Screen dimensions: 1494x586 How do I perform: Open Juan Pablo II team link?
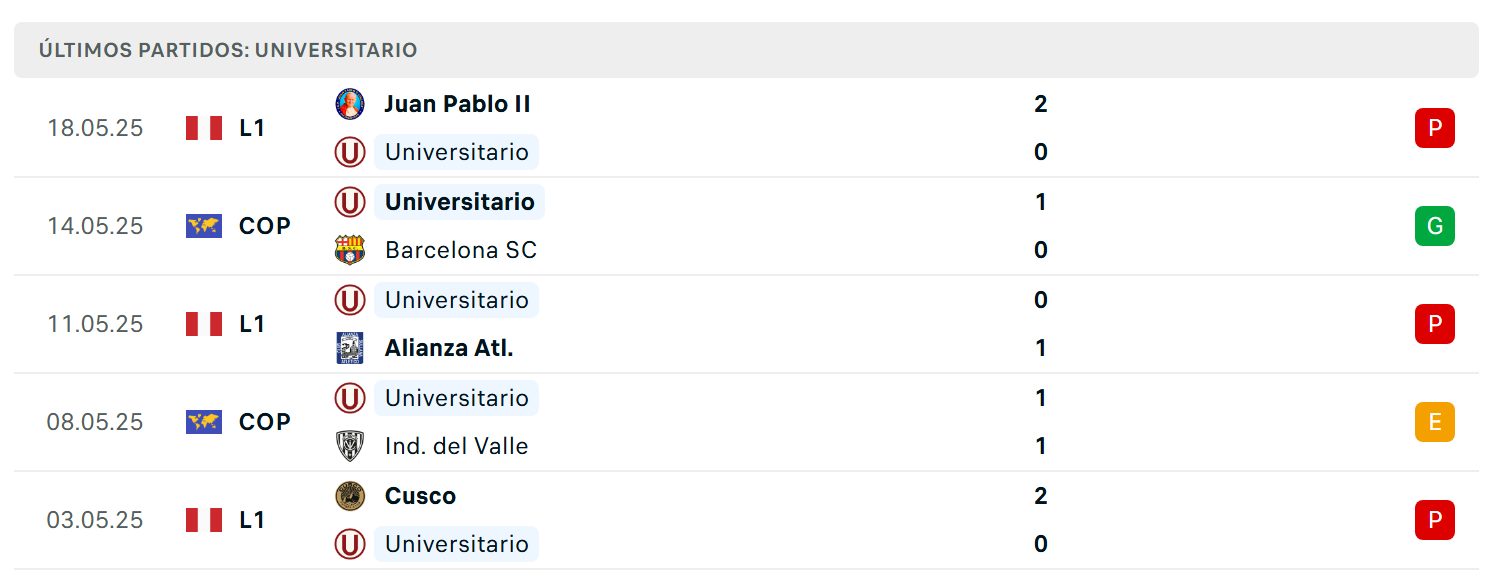pos(458,104)
